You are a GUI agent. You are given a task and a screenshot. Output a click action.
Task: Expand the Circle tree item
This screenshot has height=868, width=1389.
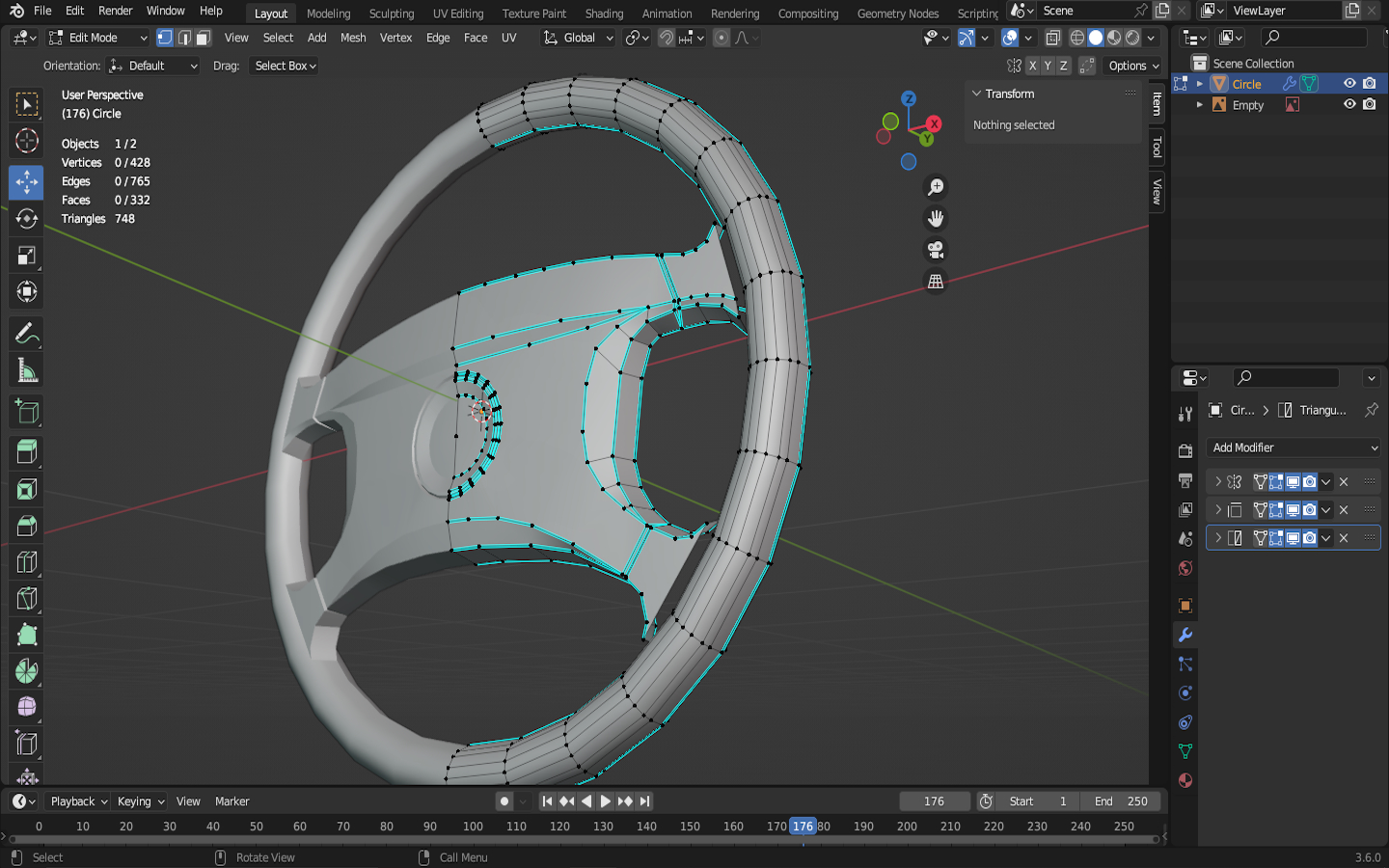pos(1200,84)
